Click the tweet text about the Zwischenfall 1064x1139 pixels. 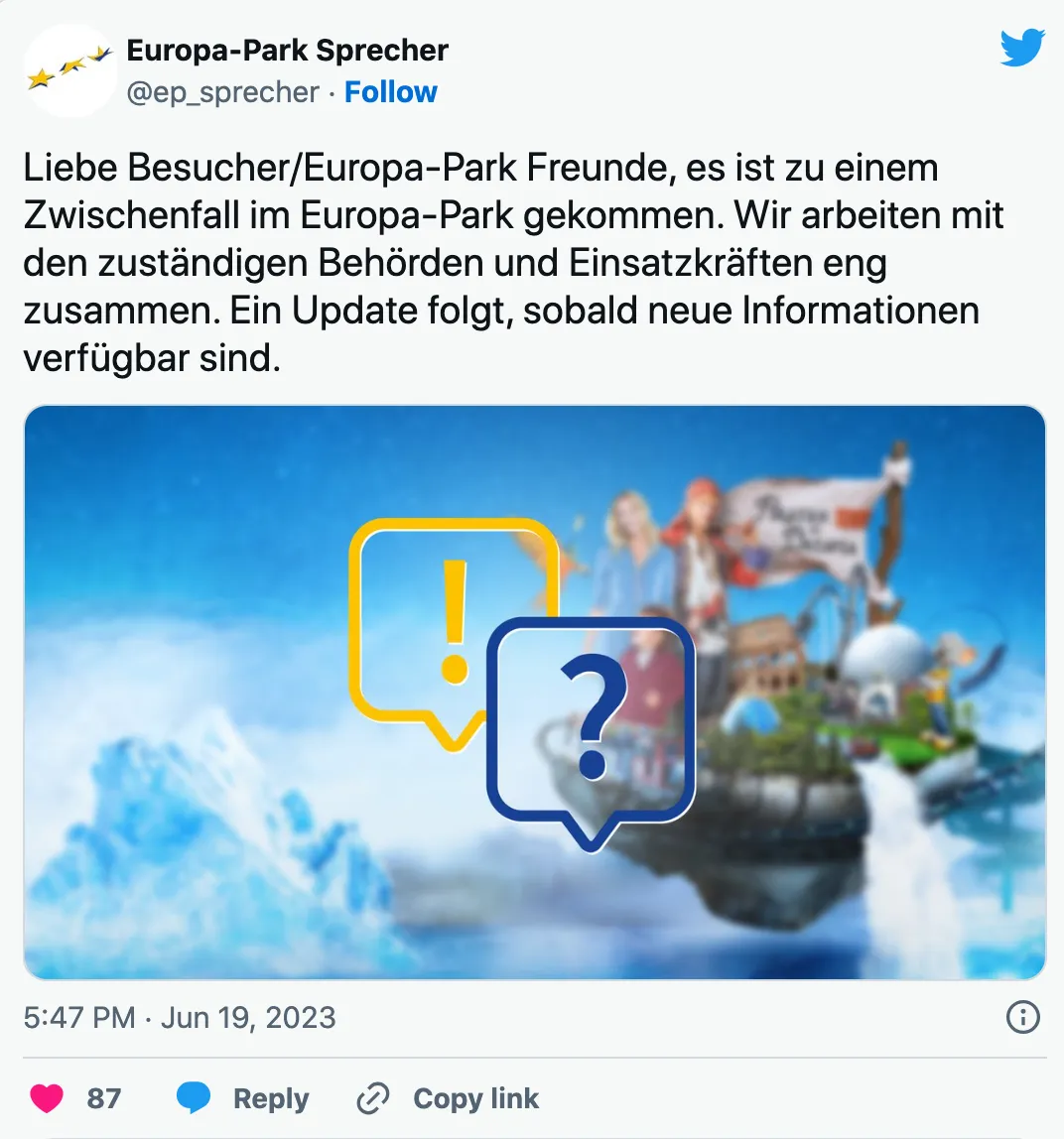[513, 262]
